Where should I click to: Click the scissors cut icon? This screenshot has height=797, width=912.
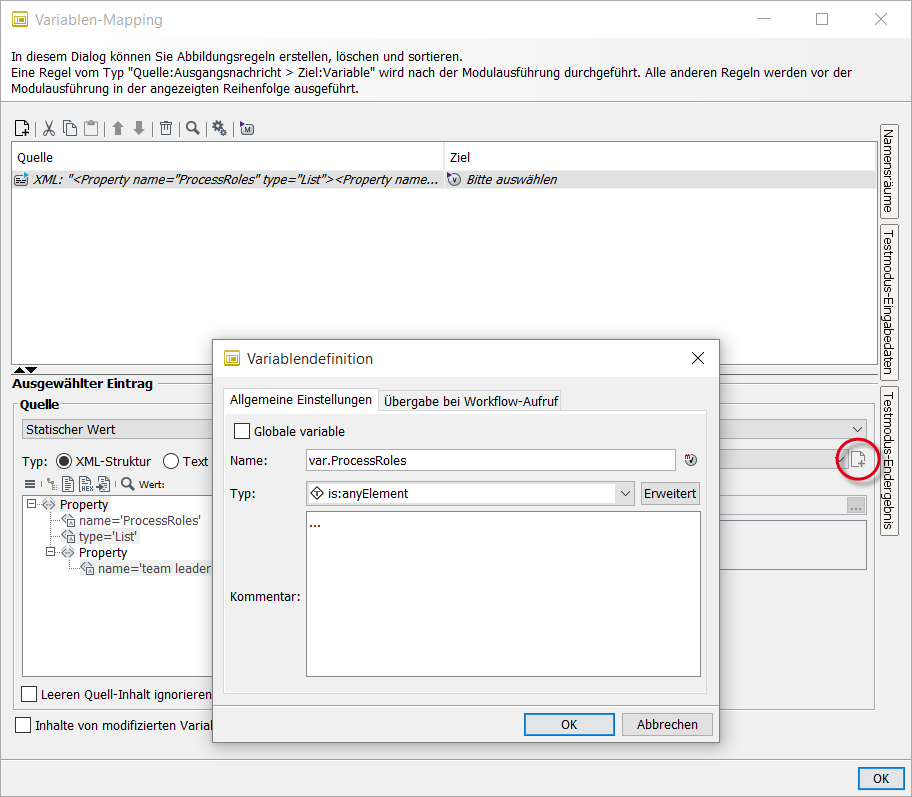[x=47, y=128]
